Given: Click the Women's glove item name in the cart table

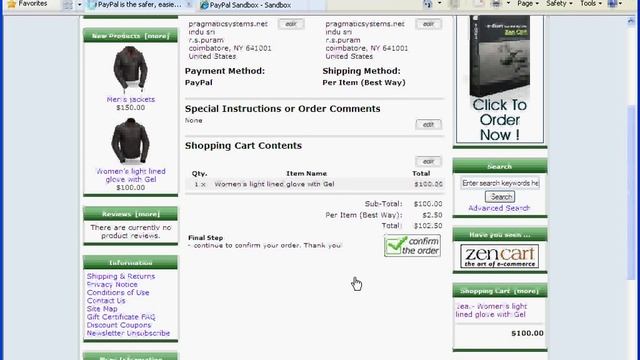Looking at the screenshot, I should [274, 184].
